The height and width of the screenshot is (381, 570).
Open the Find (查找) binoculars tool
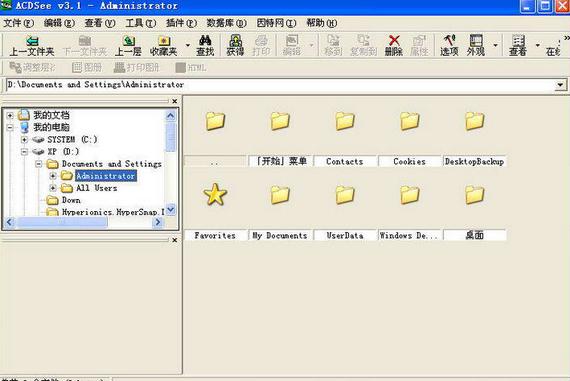pos(205,45)
